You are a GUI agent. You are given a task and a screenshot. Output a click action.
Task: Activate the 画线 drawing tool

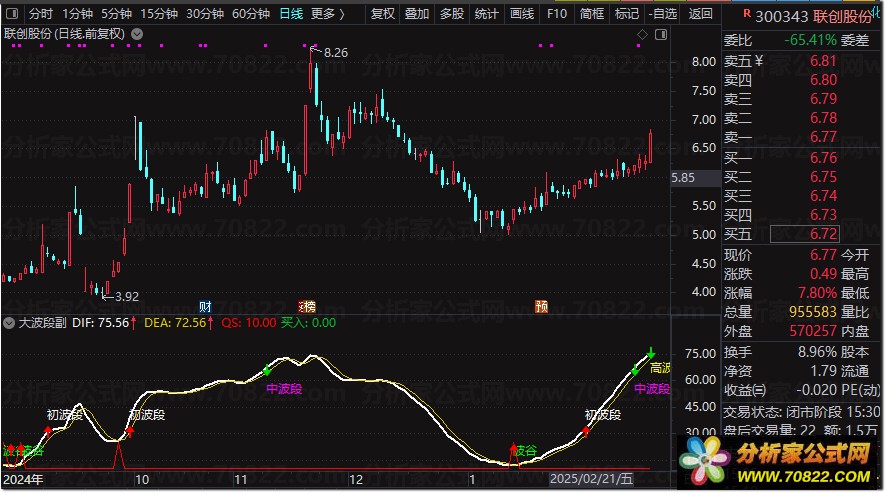coord(522,14)
